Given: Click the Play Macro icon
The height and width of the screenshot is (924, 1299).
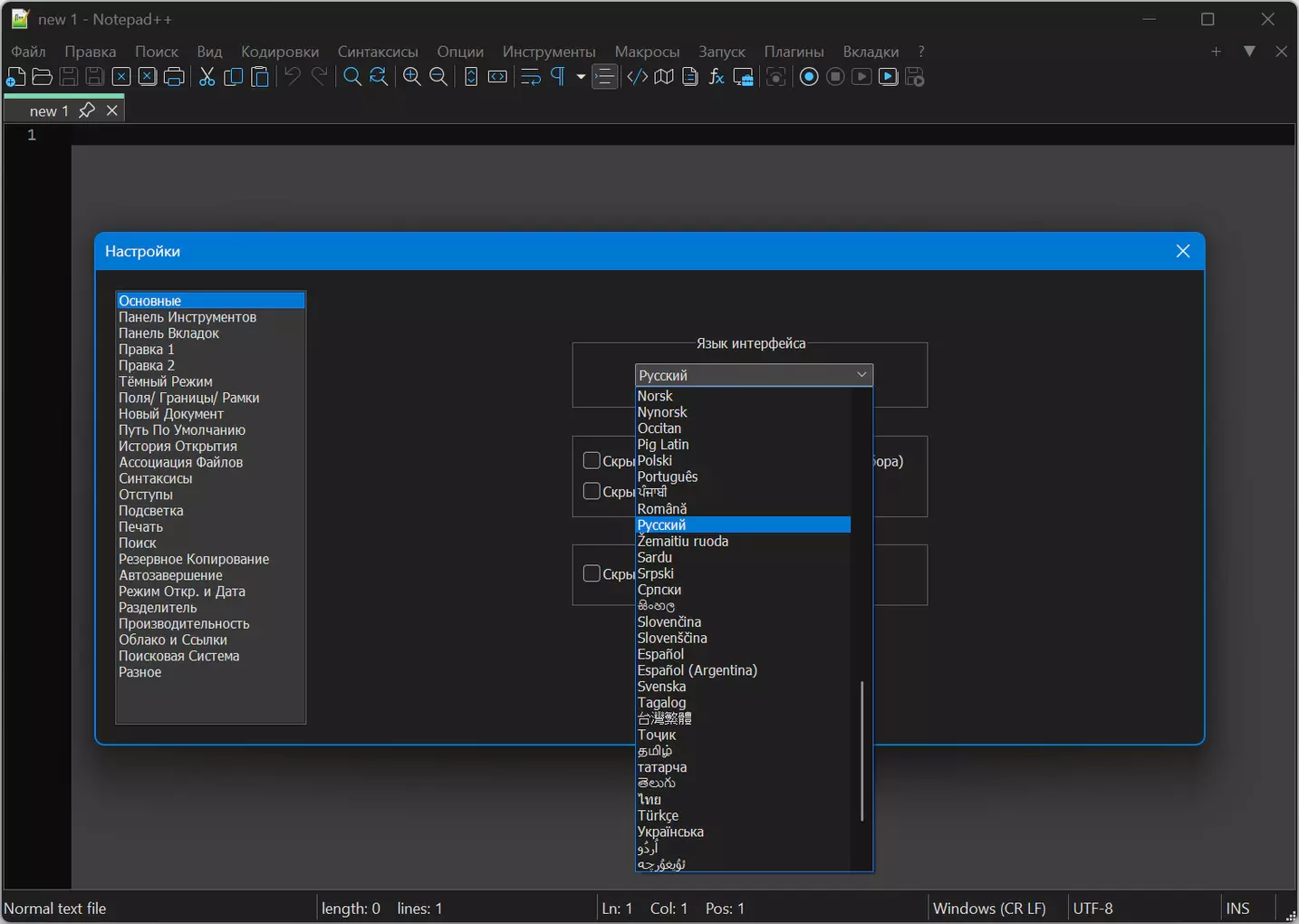Looking at the screenshot, I should 862,77.
